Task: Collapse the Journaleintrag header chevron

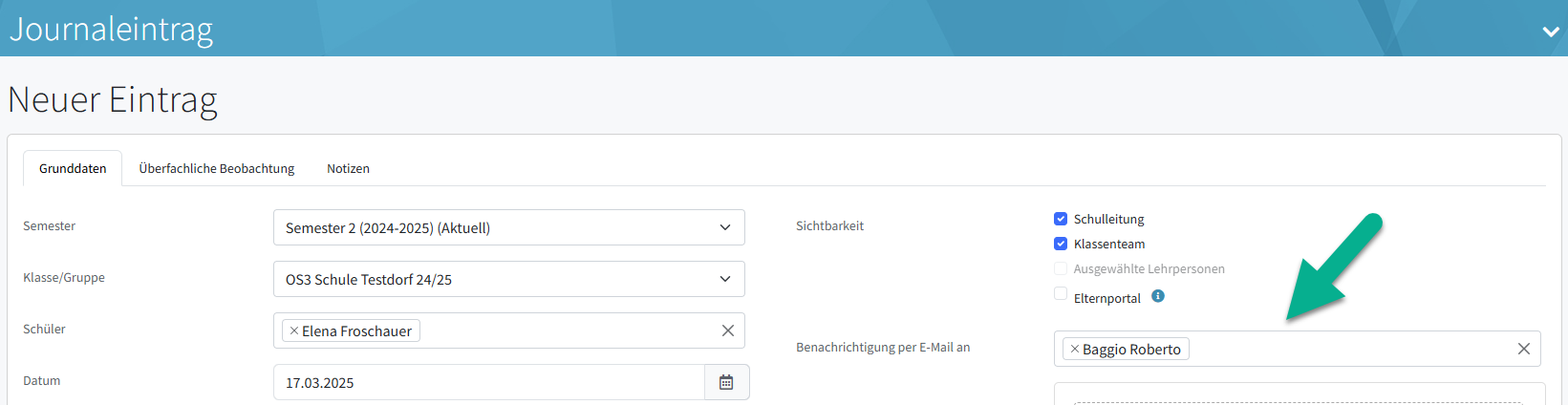Action: (1551, 32)
